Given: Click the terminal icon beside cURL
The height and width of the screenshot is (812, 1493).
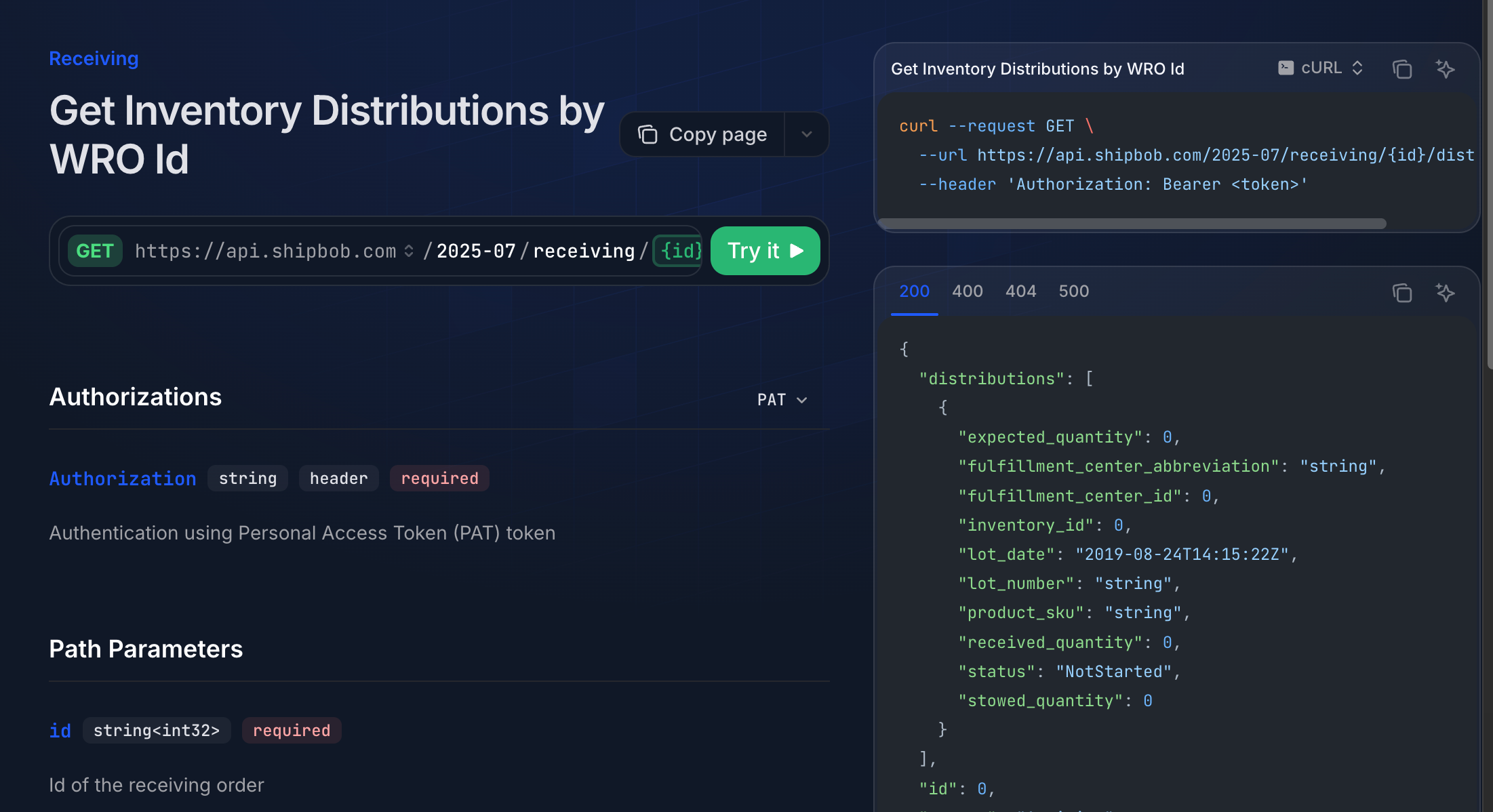Looking at the screenshot, I should pos(1285,68).
